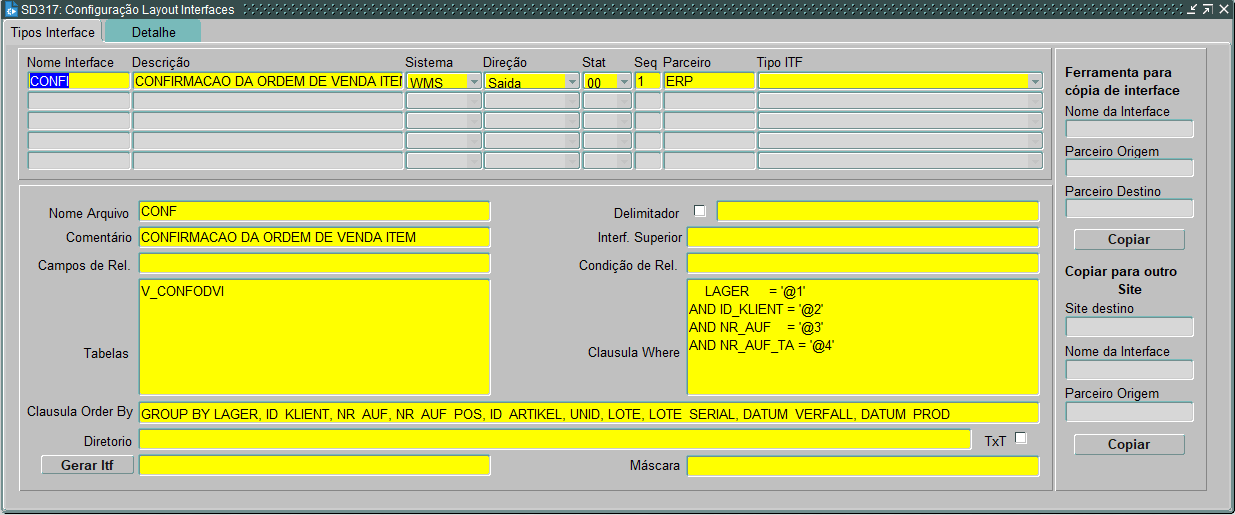The image size is (1235, 515).
Task: Click the Descrição field in first row
Action: point(268,81)
